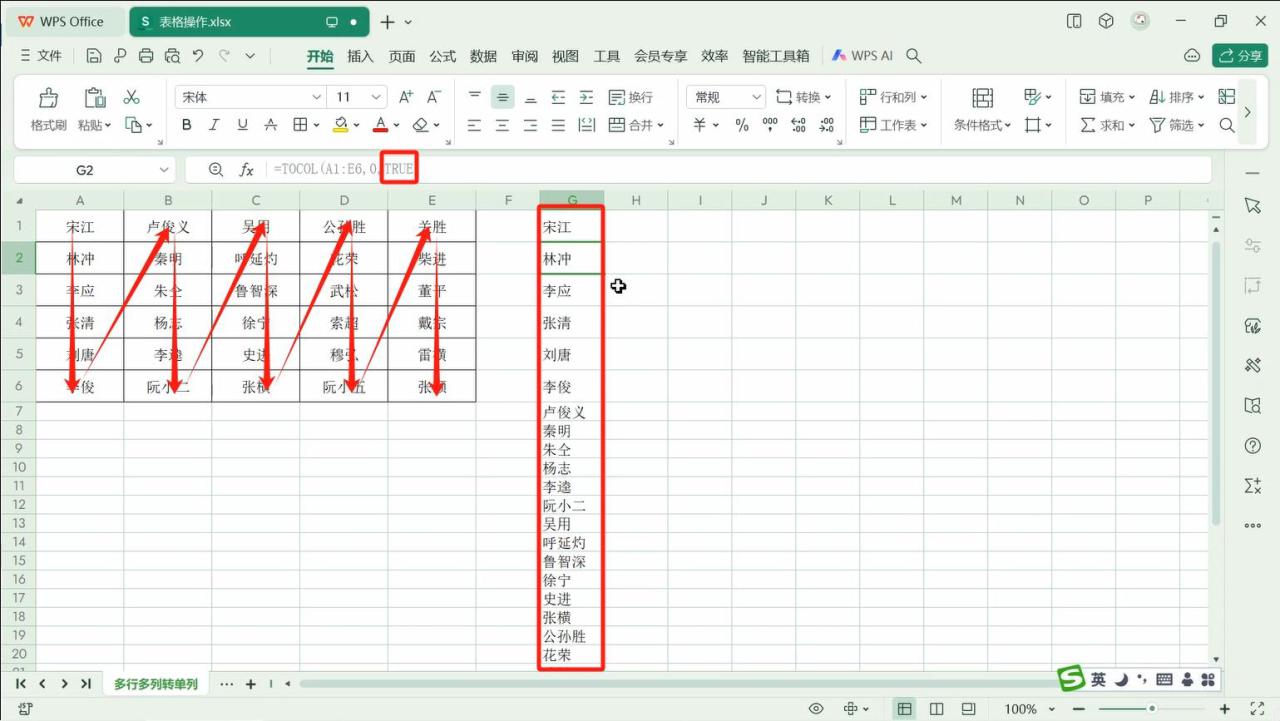The height and width of the screenshot is (721, 1280).
Task: Click the Cut scissors icon
Action: point(131,97)
